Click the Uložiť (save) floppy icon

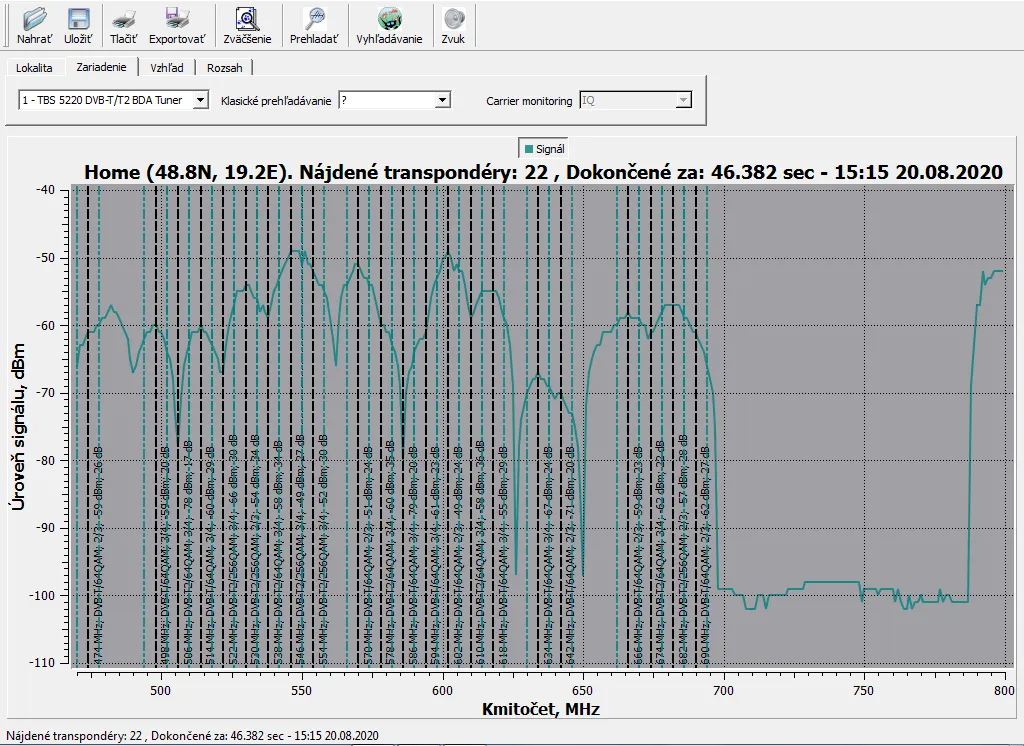78,20
